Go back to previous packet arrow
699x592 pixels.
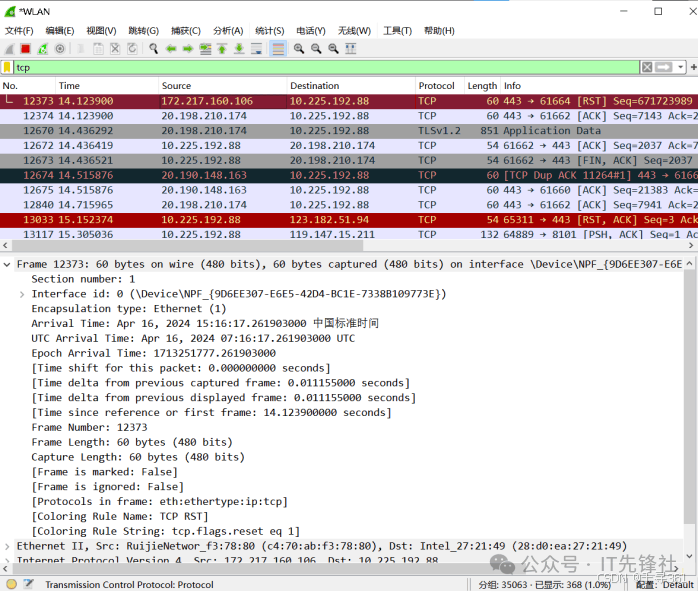tap(171, 48)
